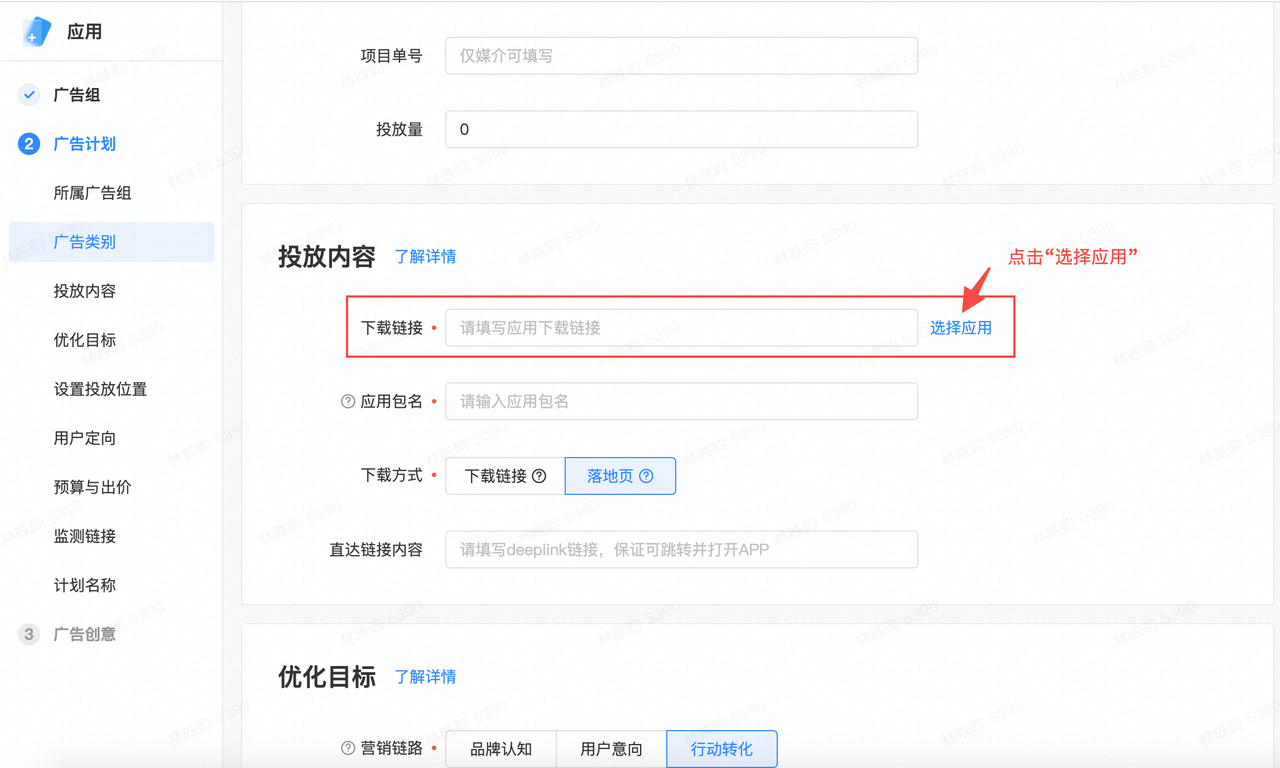
Task: Click the deeplink 直达链接内容 input field
Action: 681,549
